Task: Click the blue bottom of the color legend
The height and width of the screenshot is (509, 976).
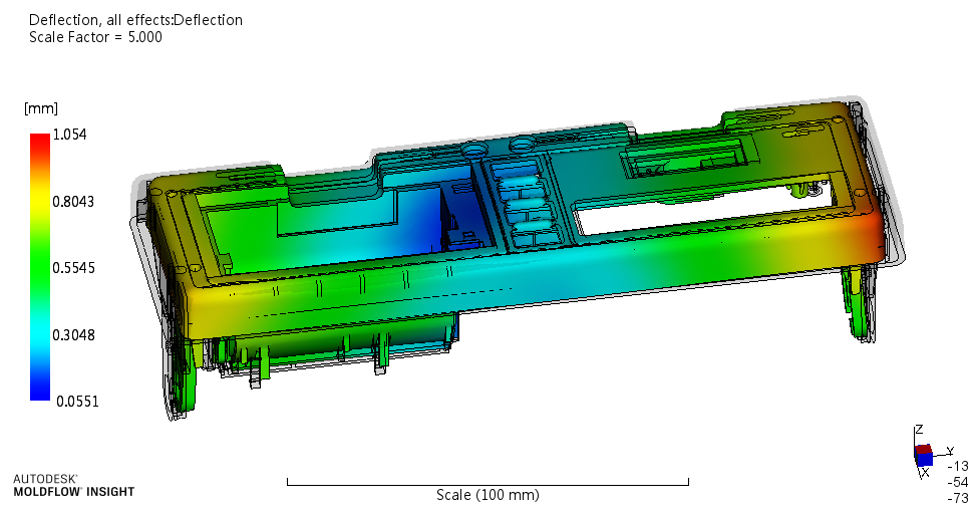Action: click(39, 392)
